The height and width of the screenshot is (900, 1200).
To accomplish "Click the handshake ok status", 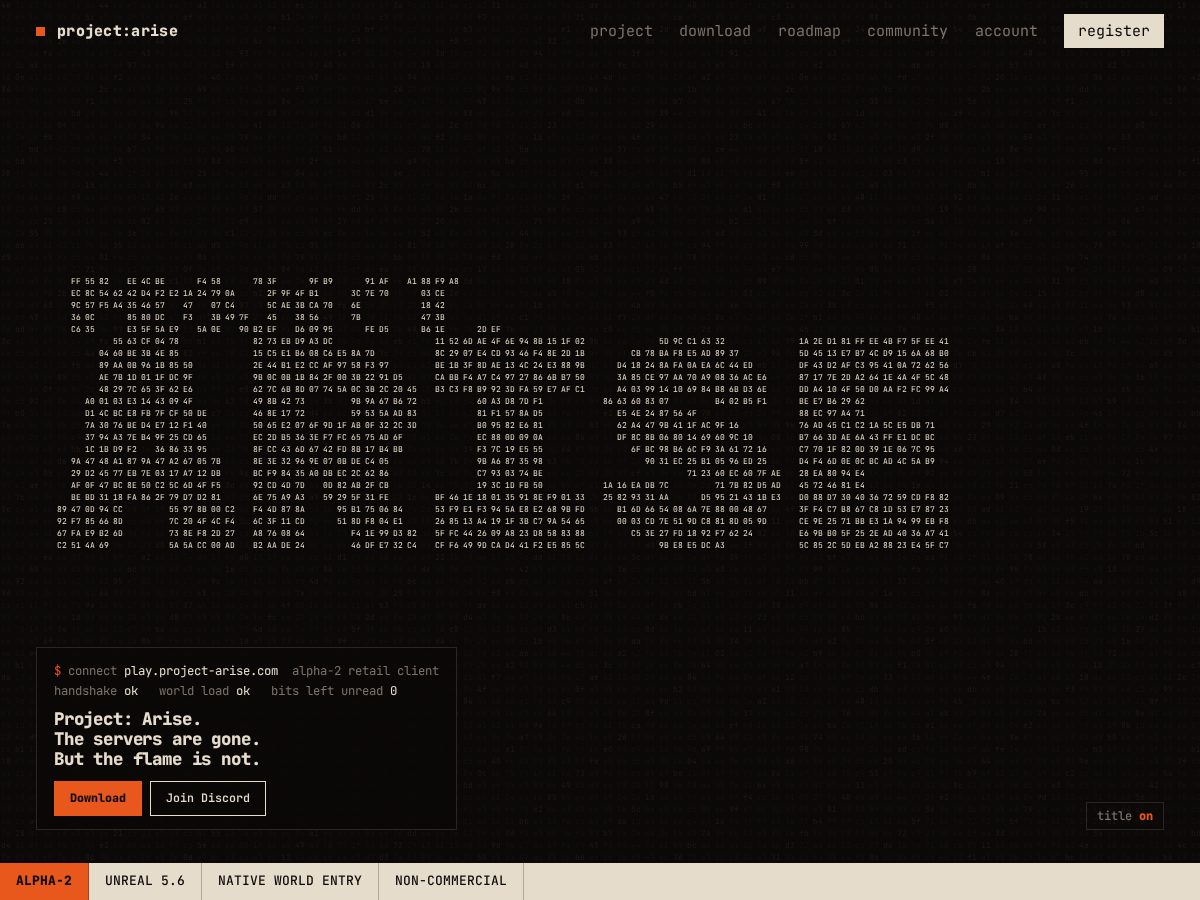I will (96, 691).
